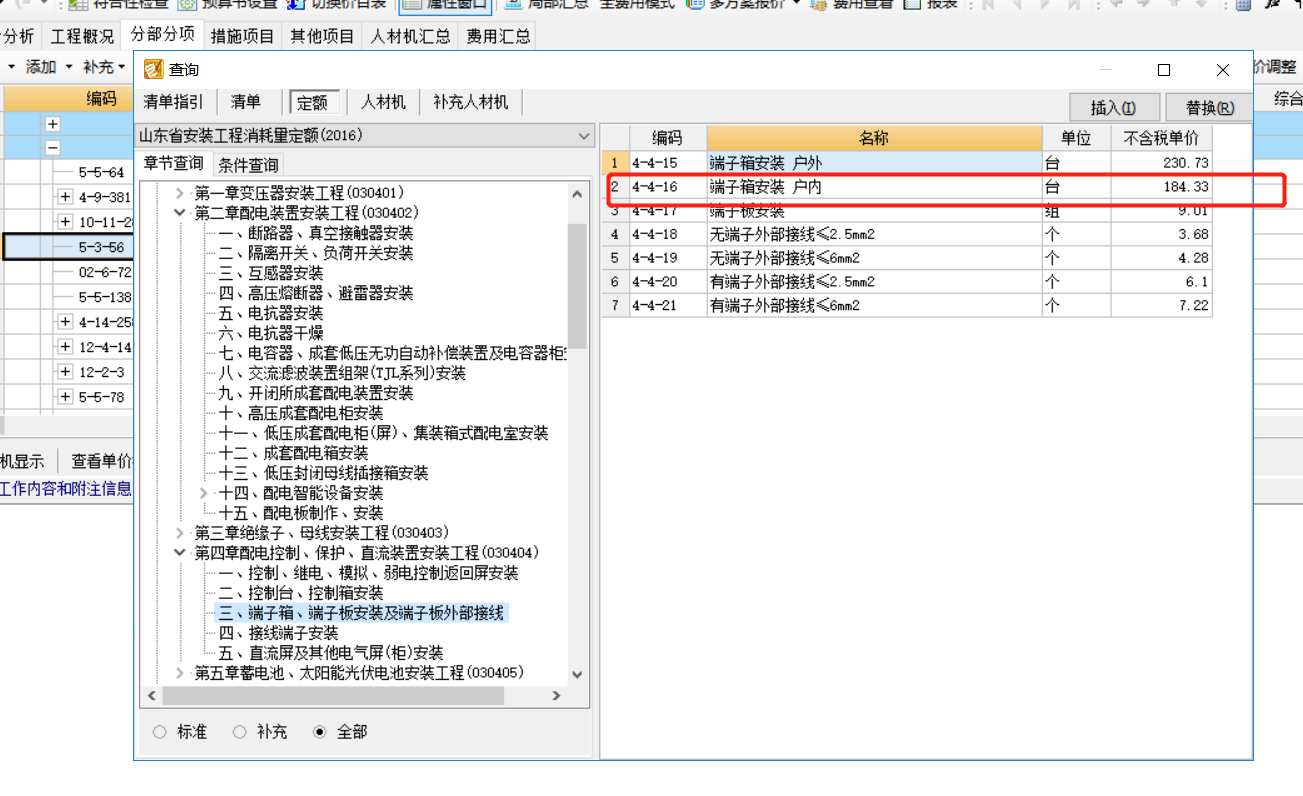The image size is (1303, 796).
Task: Click the 替换(R) button
Action: (1210, 108)
